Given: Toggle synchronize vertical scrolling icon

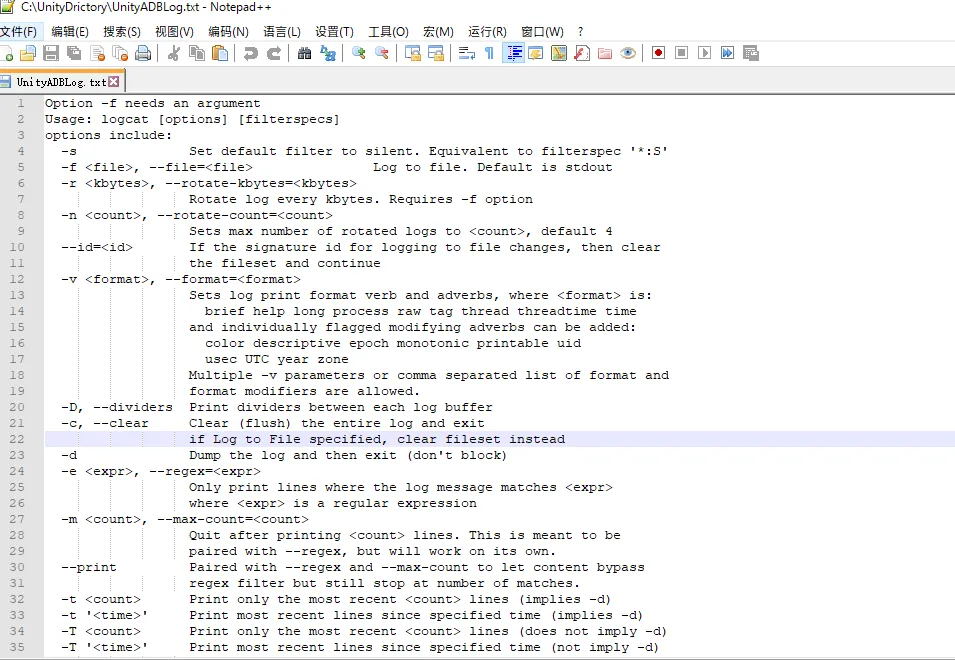Looking at the screenshot, I should (x=413, y=54).
